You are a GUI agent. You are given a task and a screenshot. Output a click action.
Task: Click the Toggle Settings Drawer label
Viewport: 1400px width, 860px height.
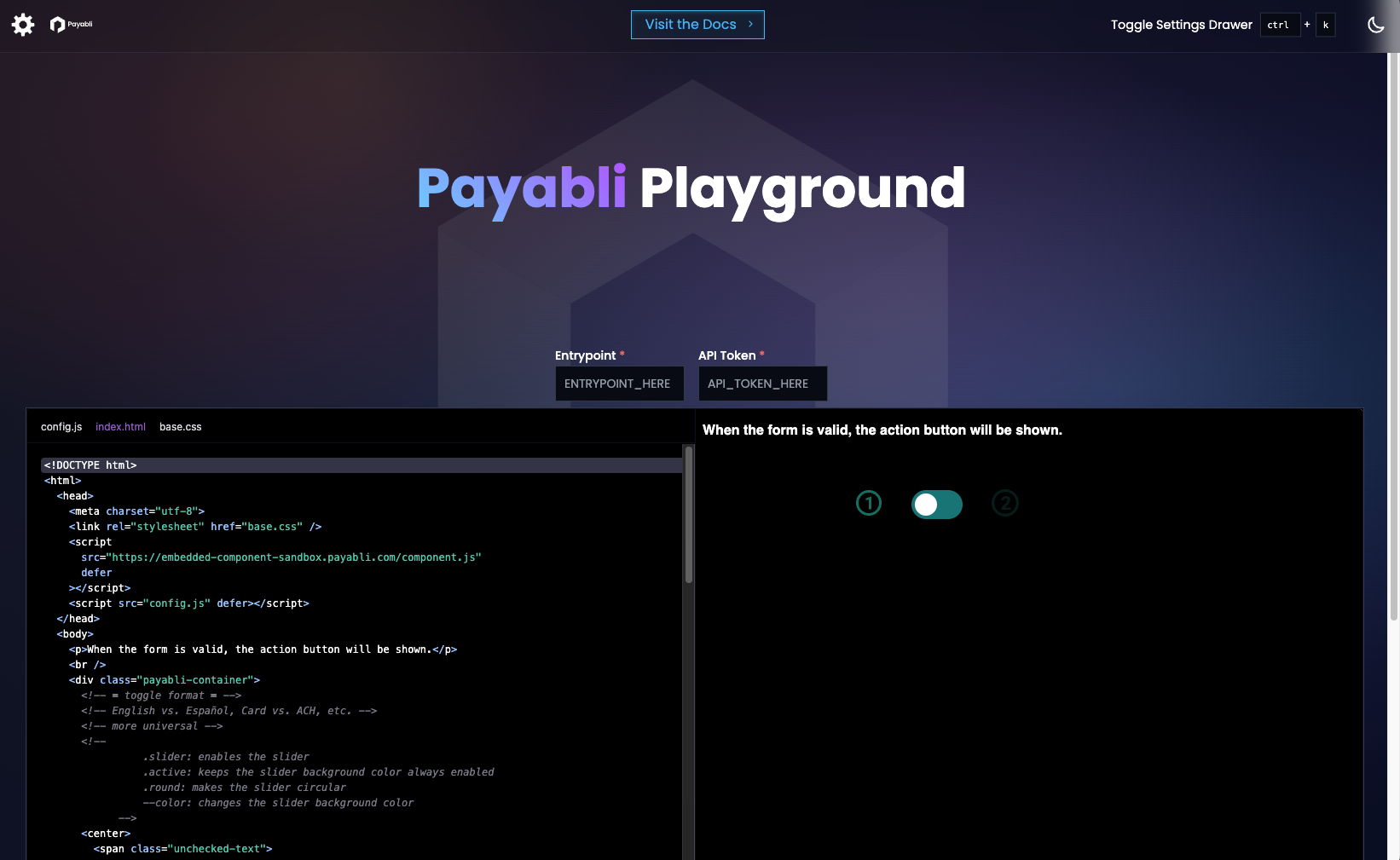coord(1182,25)
